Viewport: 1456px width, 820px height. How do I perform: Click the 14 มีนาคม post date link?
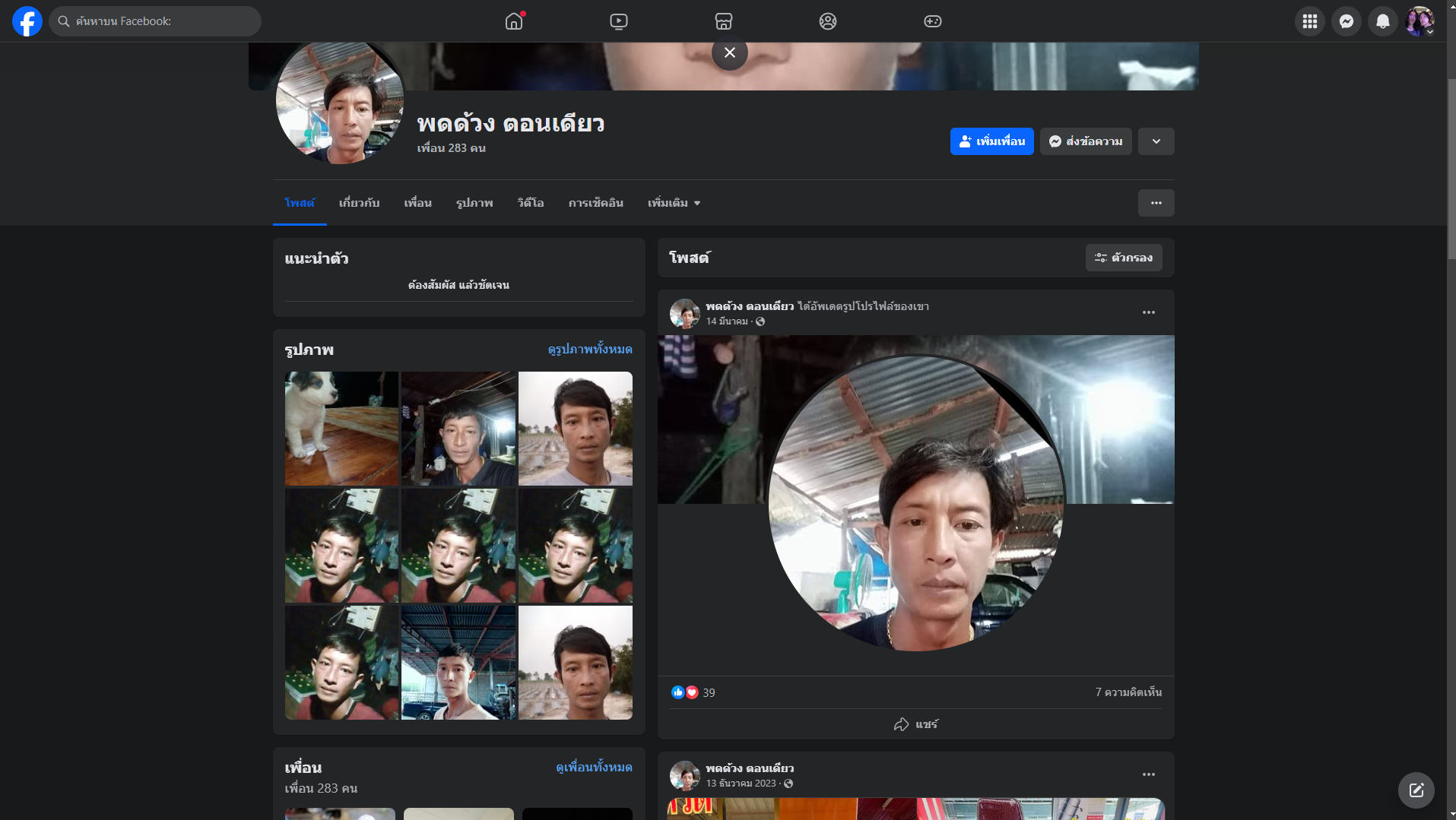click(x=727, y=321)
